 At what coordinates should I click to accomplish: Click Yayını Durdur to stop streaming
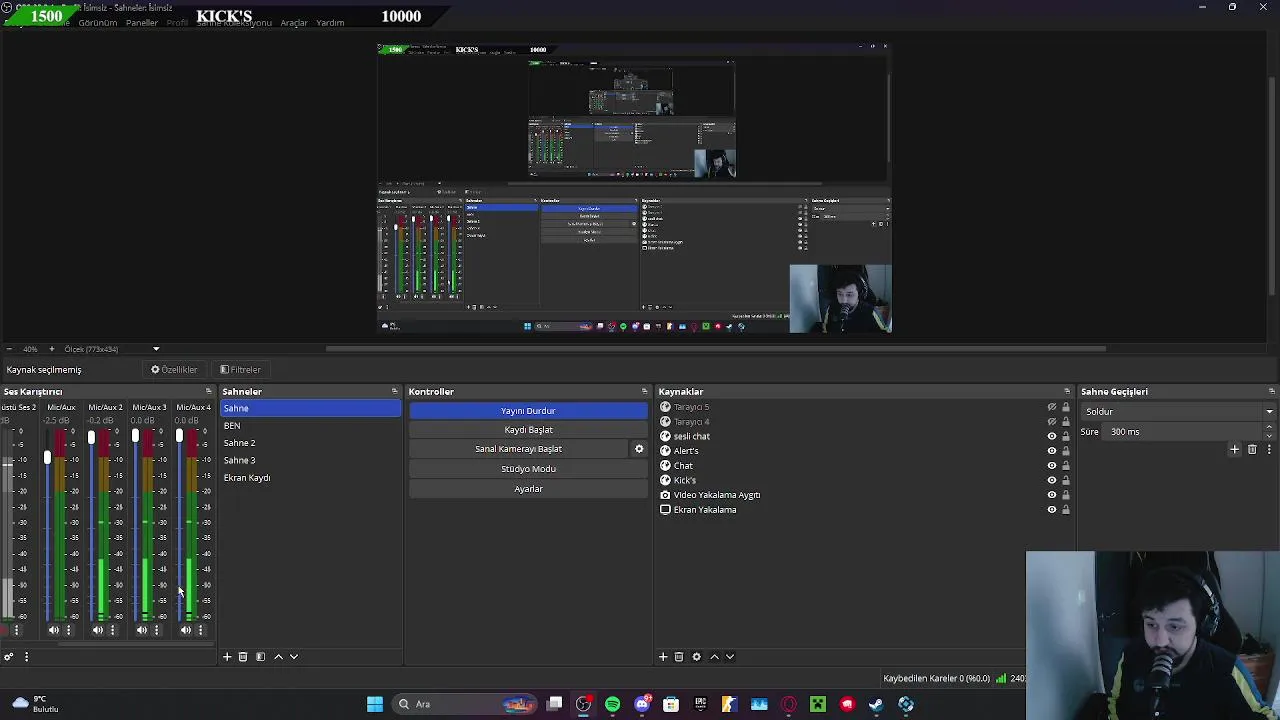pyautogui.click(x=528, y=411)
